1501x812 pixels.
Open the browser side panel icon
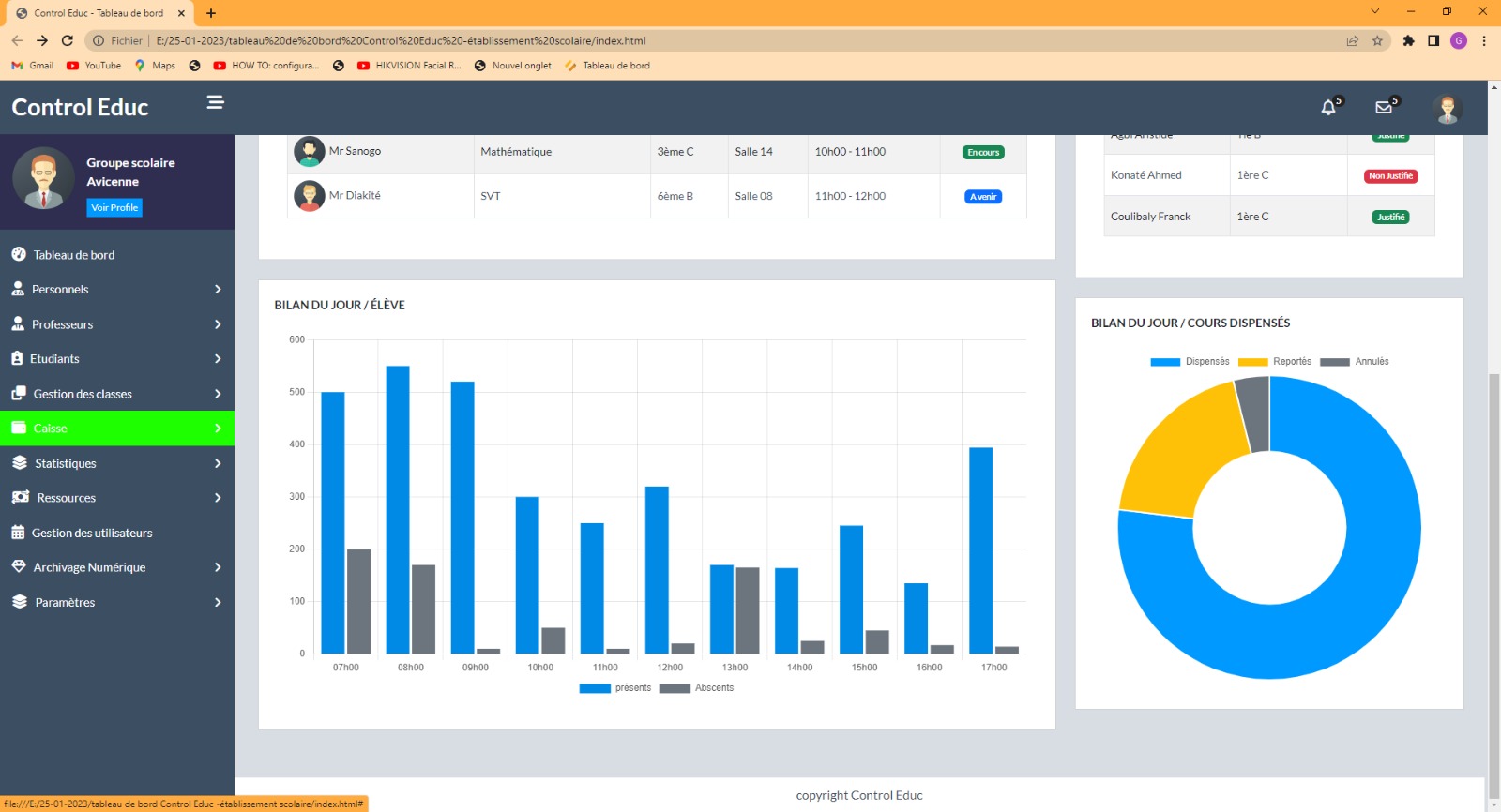tap(1433, 40)
